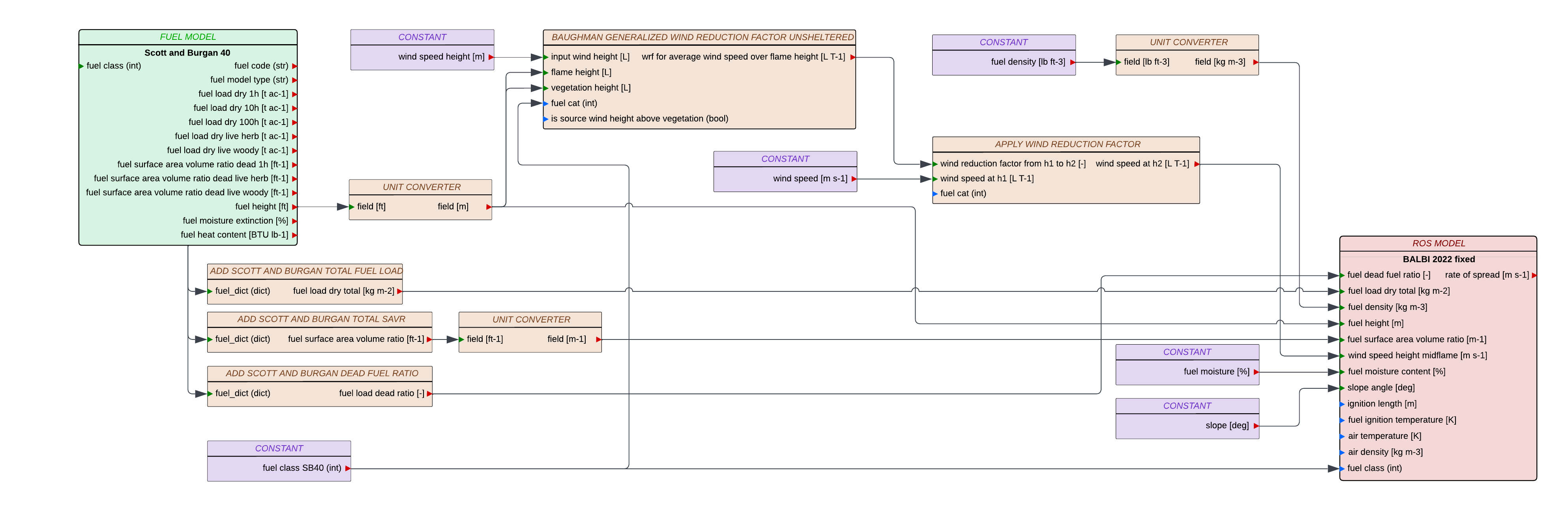
Task: Click 'field [m]' output of unit converter
Action: pyautogui.click(x=453, y=207)
